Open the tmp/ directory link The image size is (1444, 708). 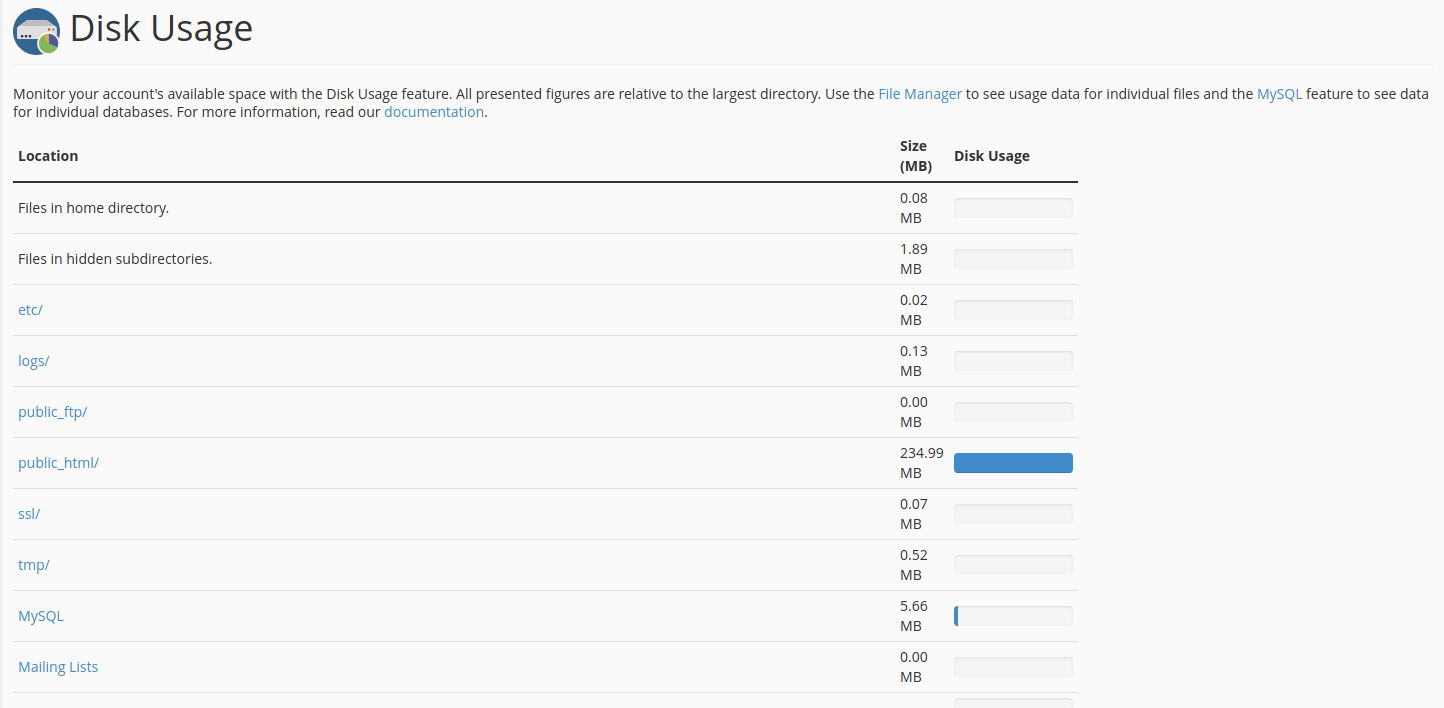click(x=33, y=564)
